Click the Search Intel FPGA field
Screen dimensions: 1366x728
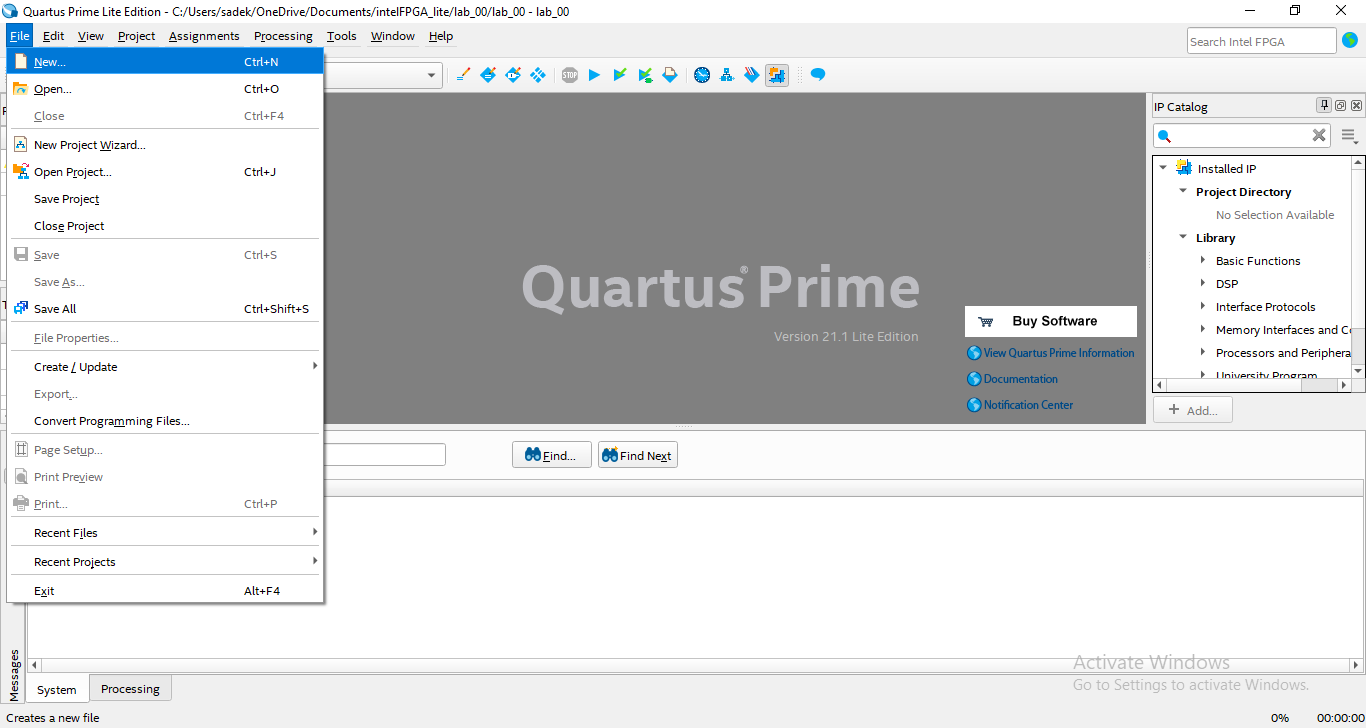(1260, 41)
